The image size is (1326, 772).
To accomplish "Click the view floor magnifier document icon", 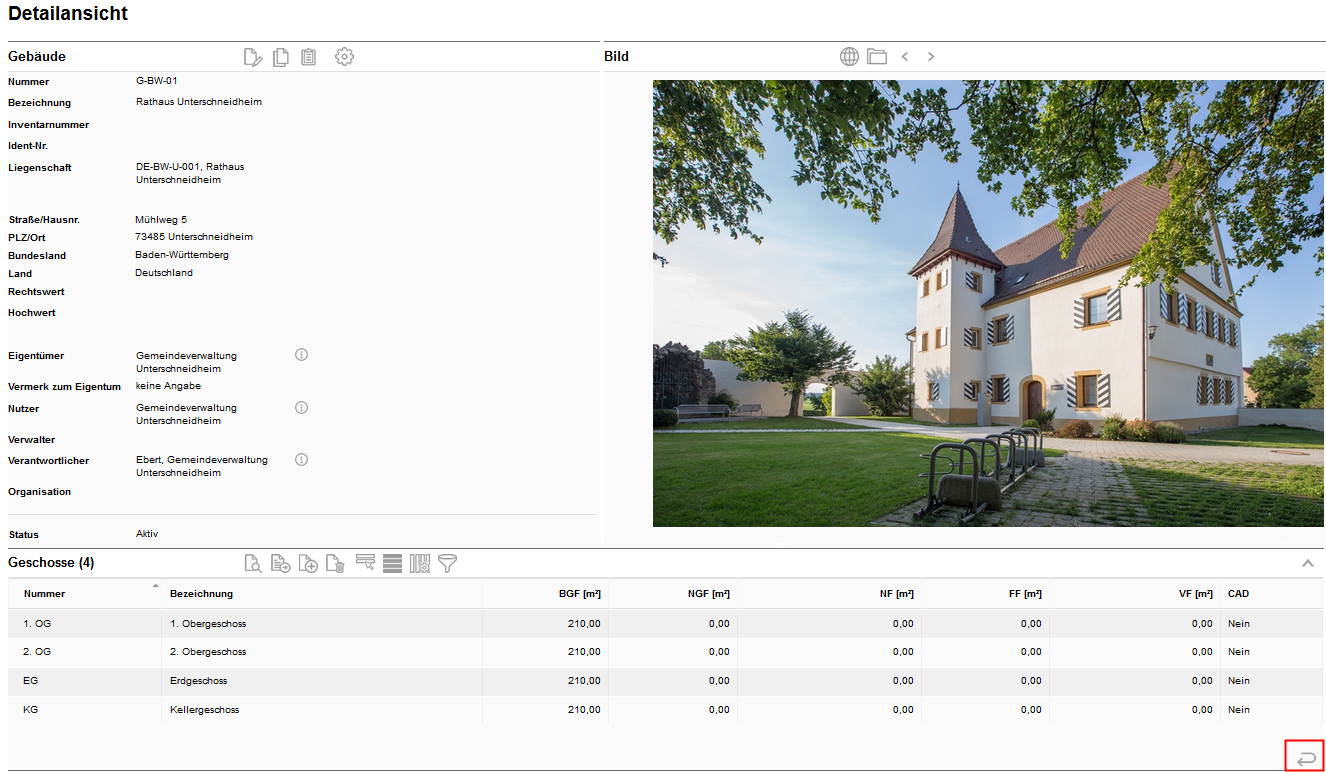I will (253, 564).
